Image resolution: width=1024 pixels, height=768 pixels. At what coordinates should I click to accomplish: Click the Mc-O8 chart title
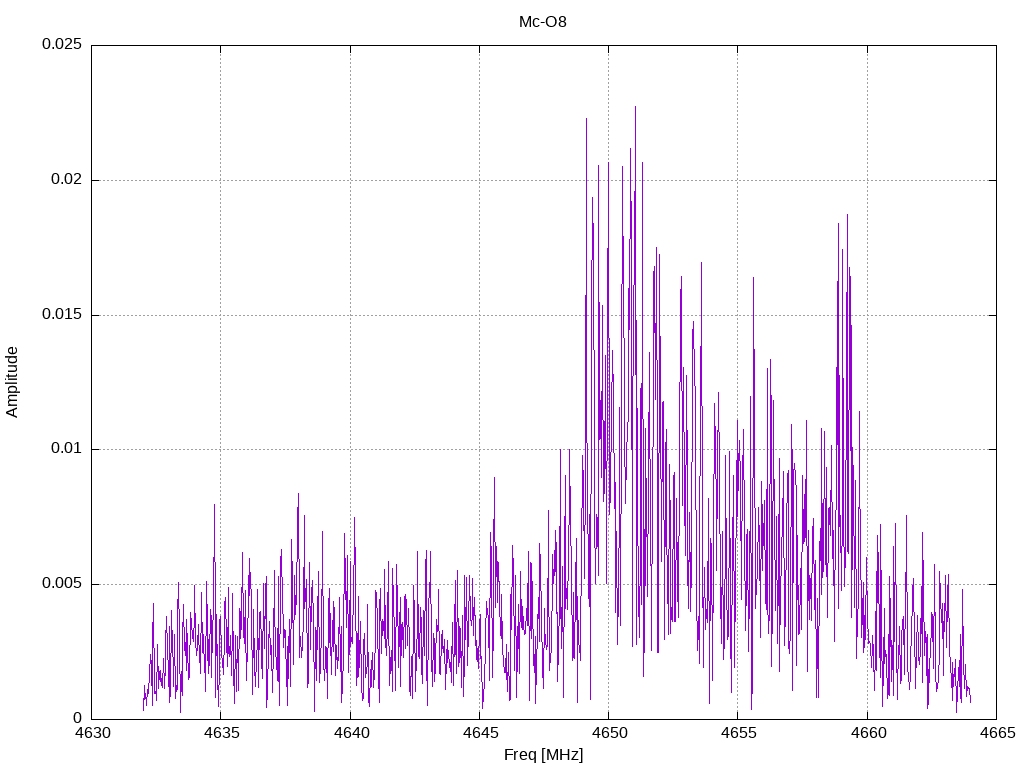(x=543, y=22)
